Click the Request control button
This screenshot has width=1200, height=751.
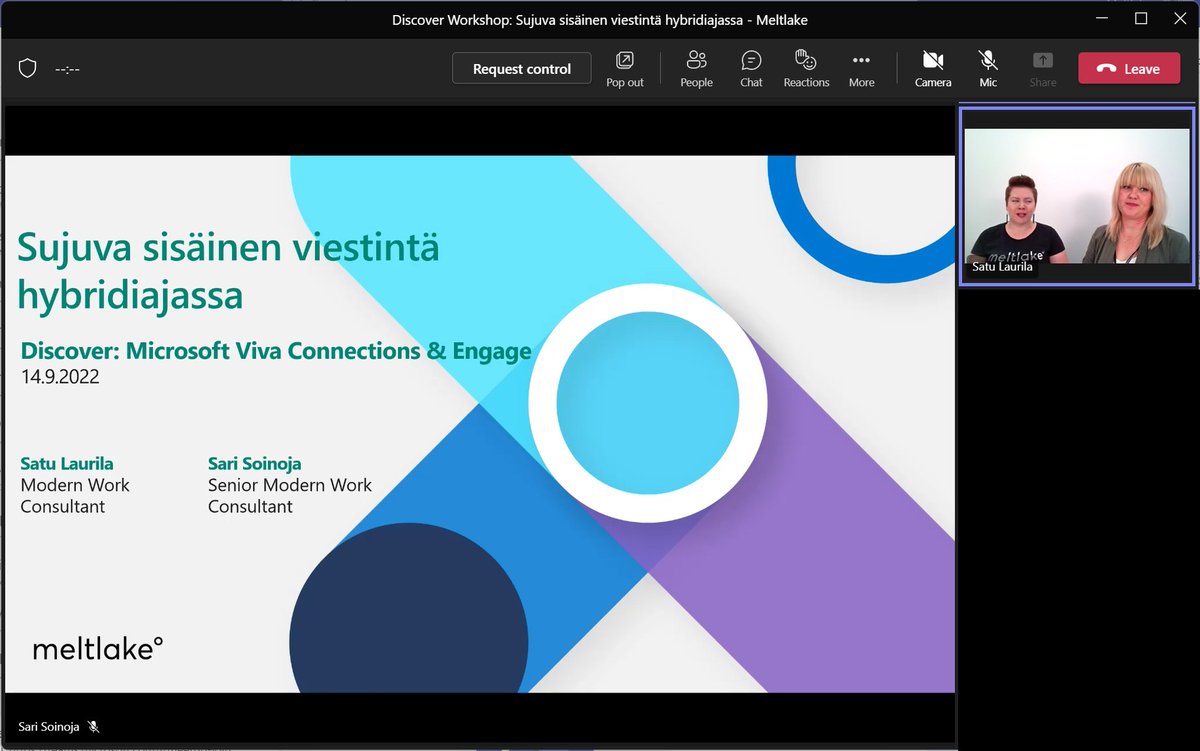click(x=522, y=69)
